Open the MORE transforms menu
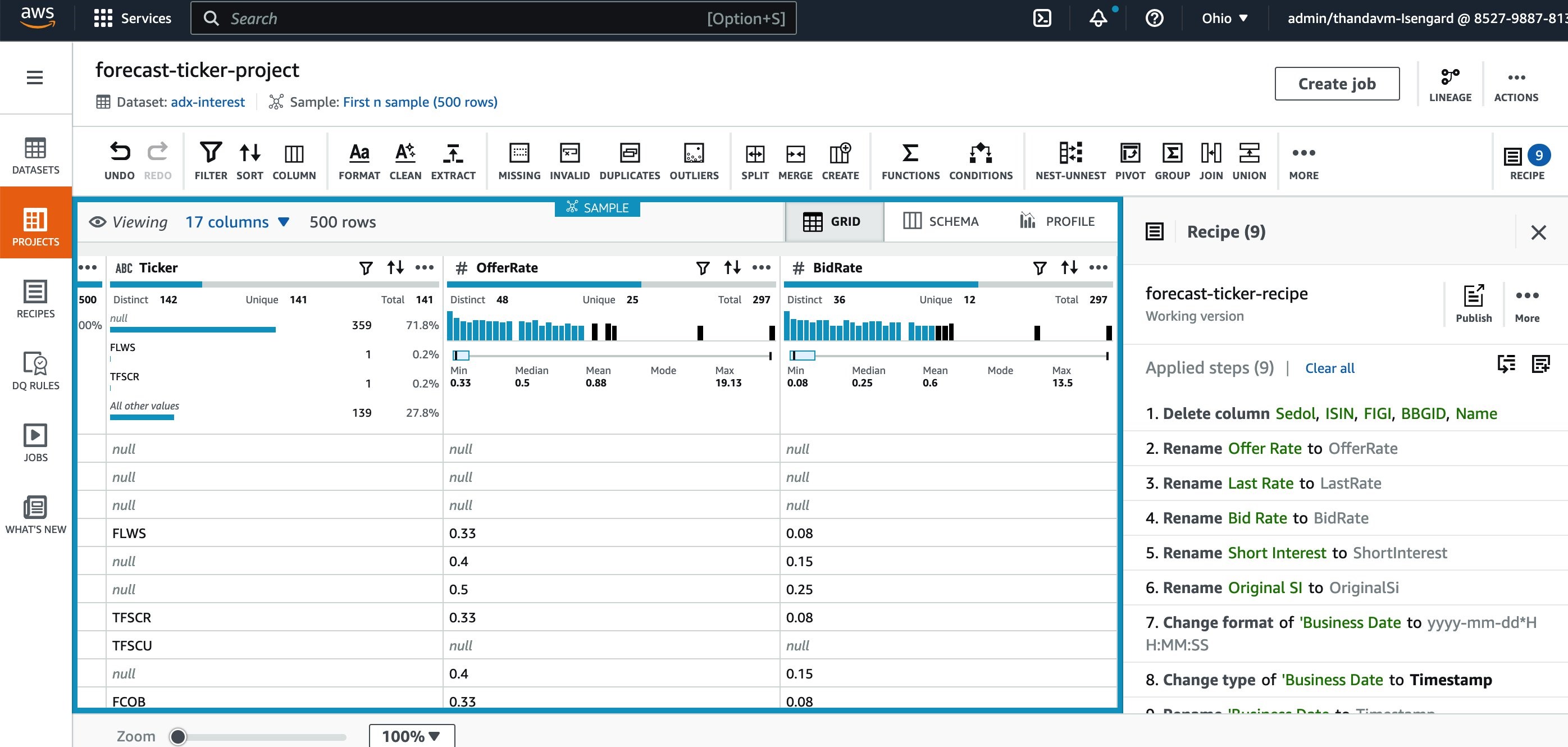 tap(1303, 161)
